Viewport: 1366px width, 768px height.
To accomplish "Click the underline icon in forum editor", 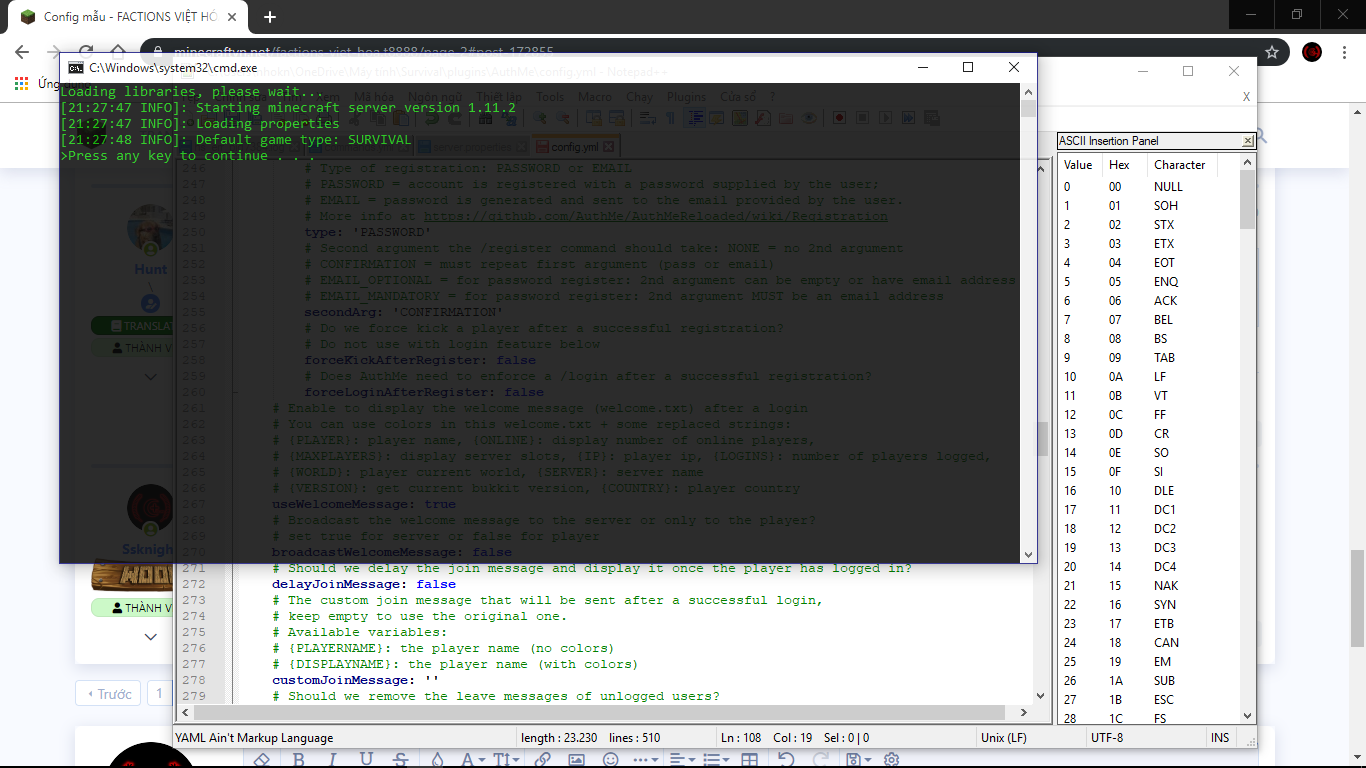I will pos(366,760).
